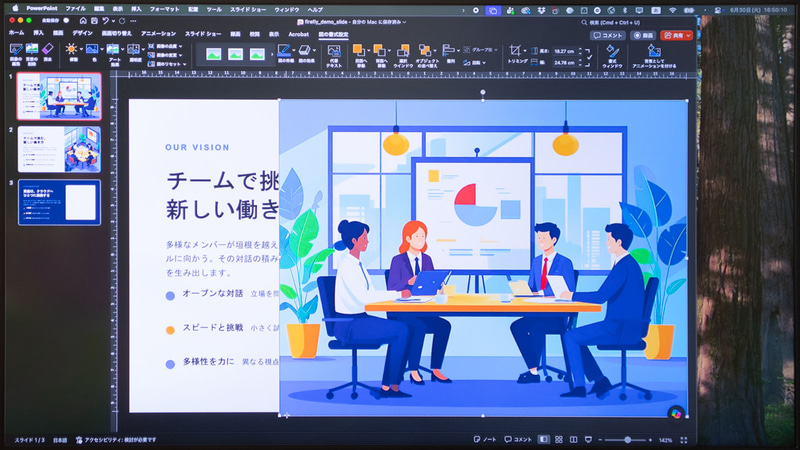Click the Reorder Objects (オブジェクトの並べ替え) icon
The image size is (800, 450).
coord(424,50)
